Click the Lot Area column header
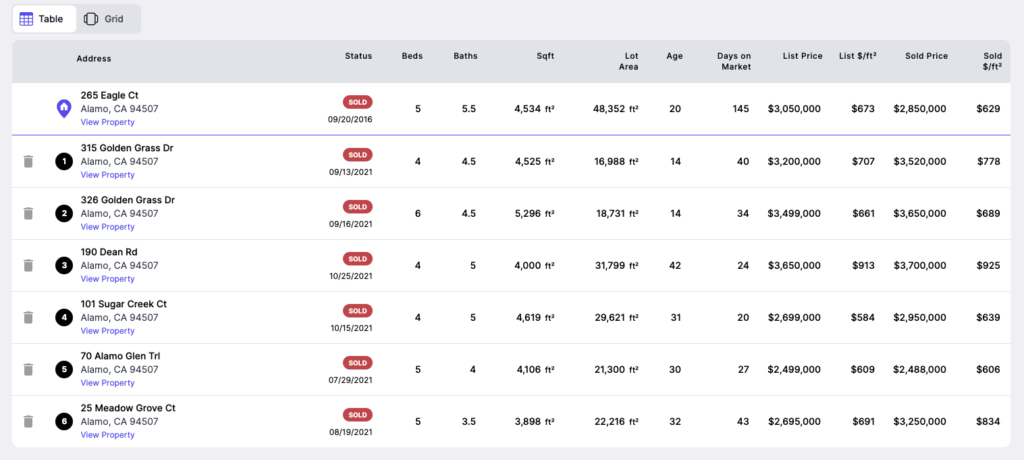This screenshot has width=1024, height=460. click(628, 61)
